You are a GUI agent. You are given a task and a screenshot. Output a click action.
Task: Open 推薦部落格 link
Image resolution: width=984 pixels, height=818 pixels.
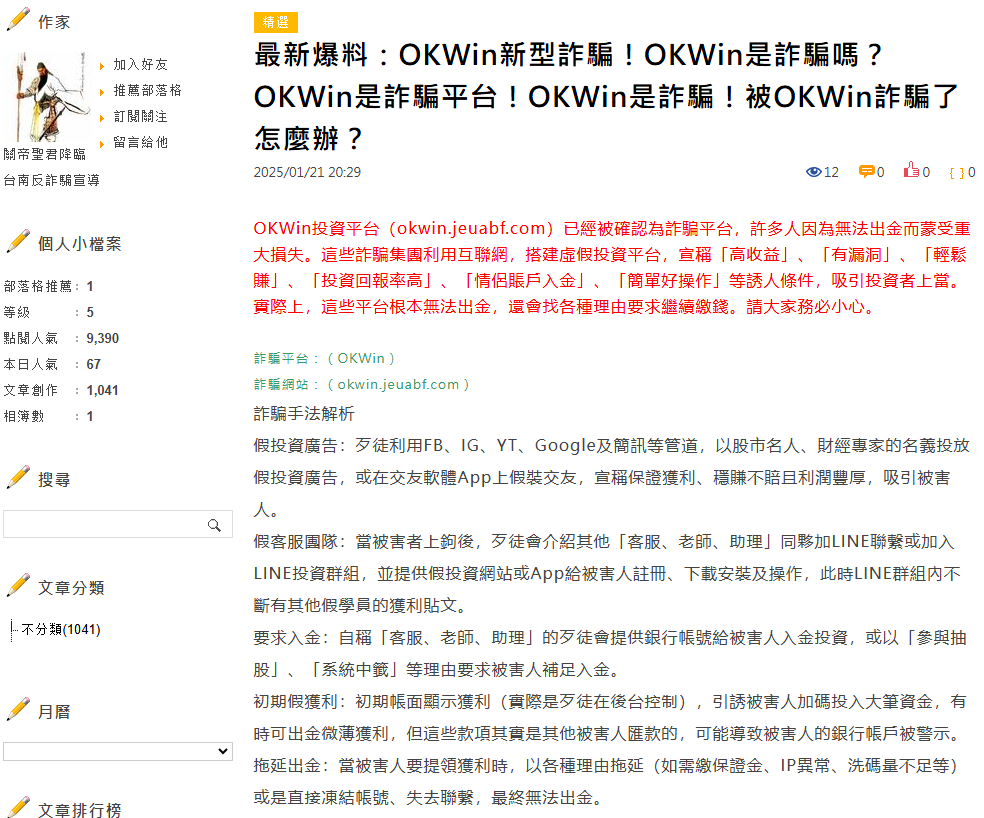(147, 90)
